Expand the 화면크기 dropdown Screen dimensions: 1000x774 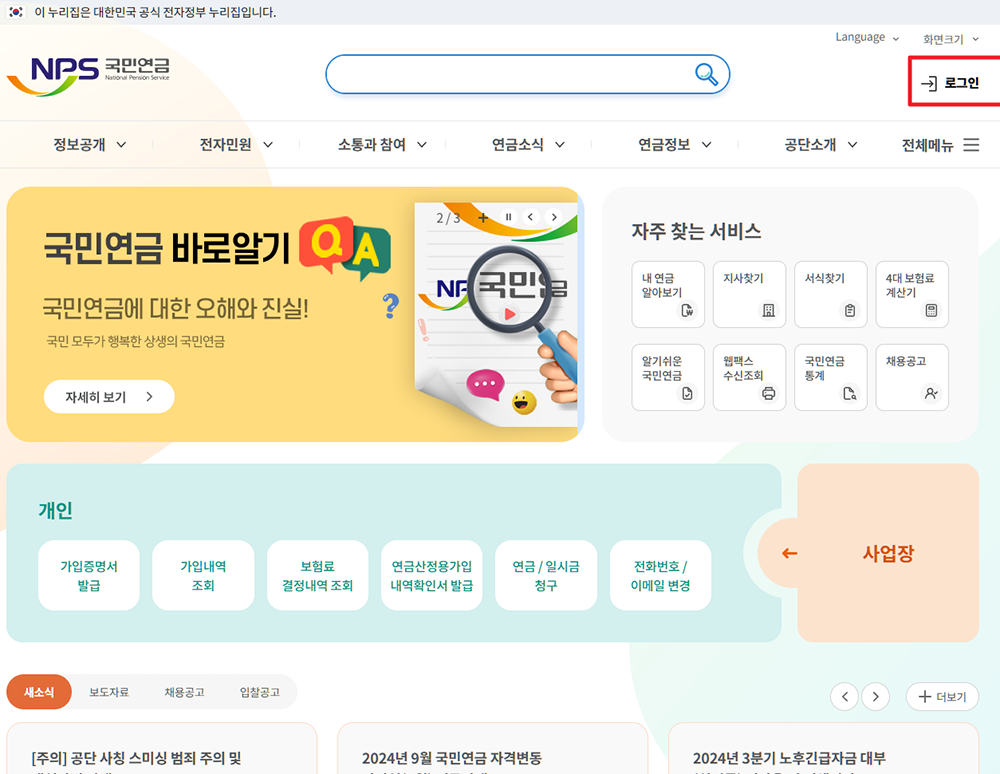946,40
